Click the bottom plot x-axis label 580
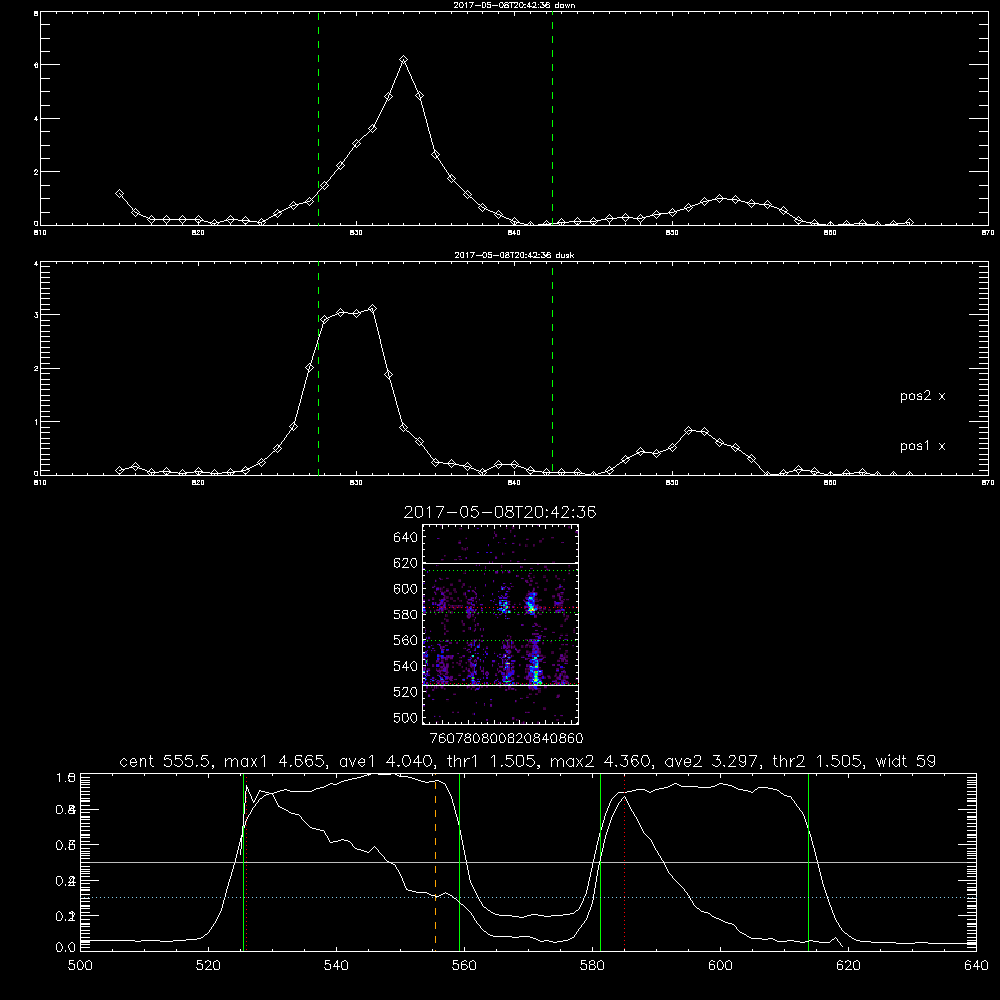 tap(592, 966)
